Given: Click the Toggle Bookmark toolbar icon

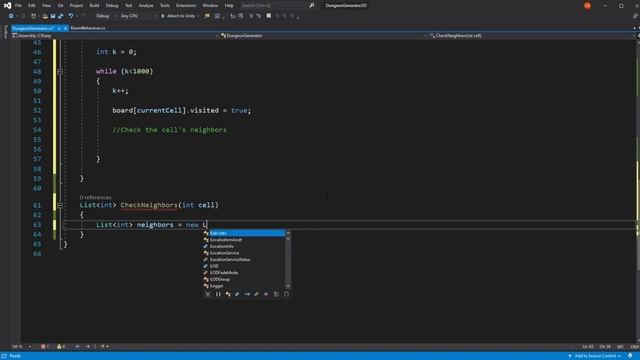Looking at the screenshot, I should 269,16.
